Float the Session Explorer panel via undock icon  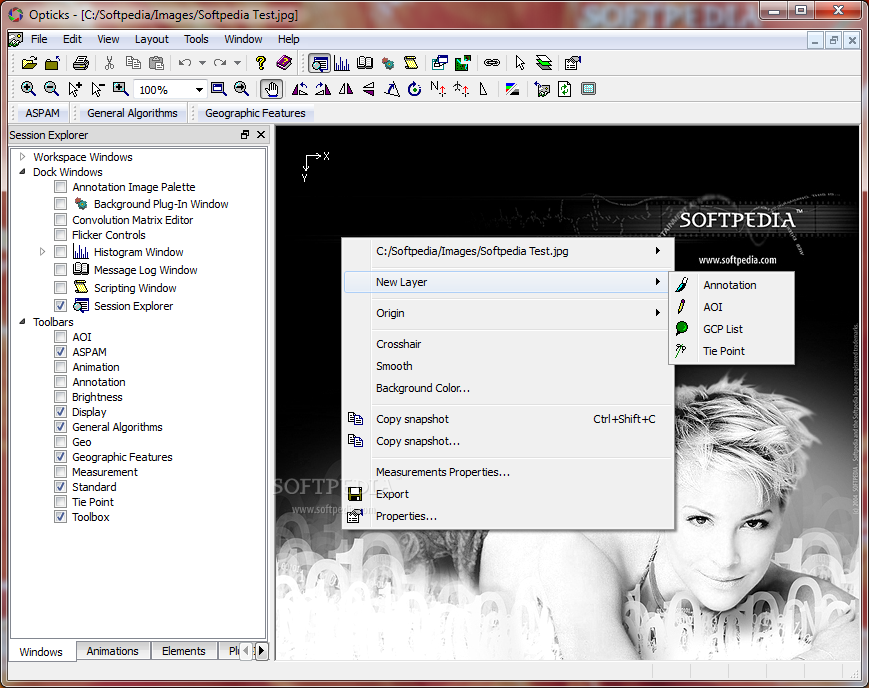(x=245, y=135)
